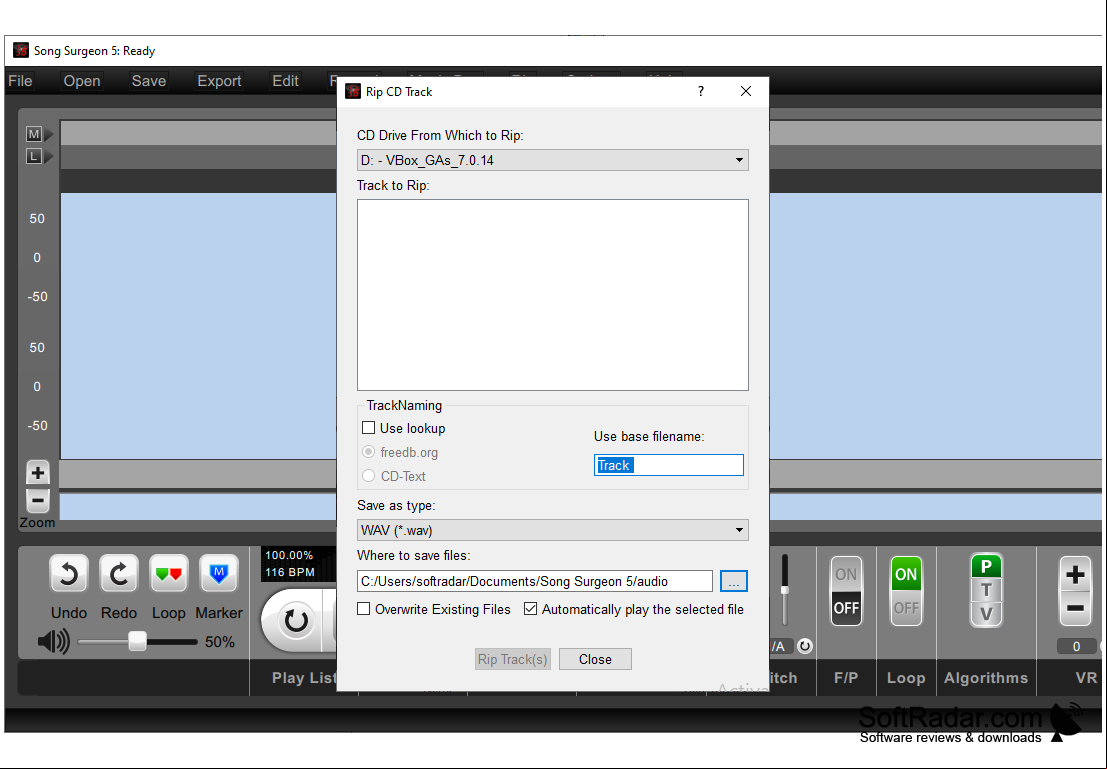Select the V algorithm button
This screenshot has height=769, width=1107.
(x=986, y=614)
